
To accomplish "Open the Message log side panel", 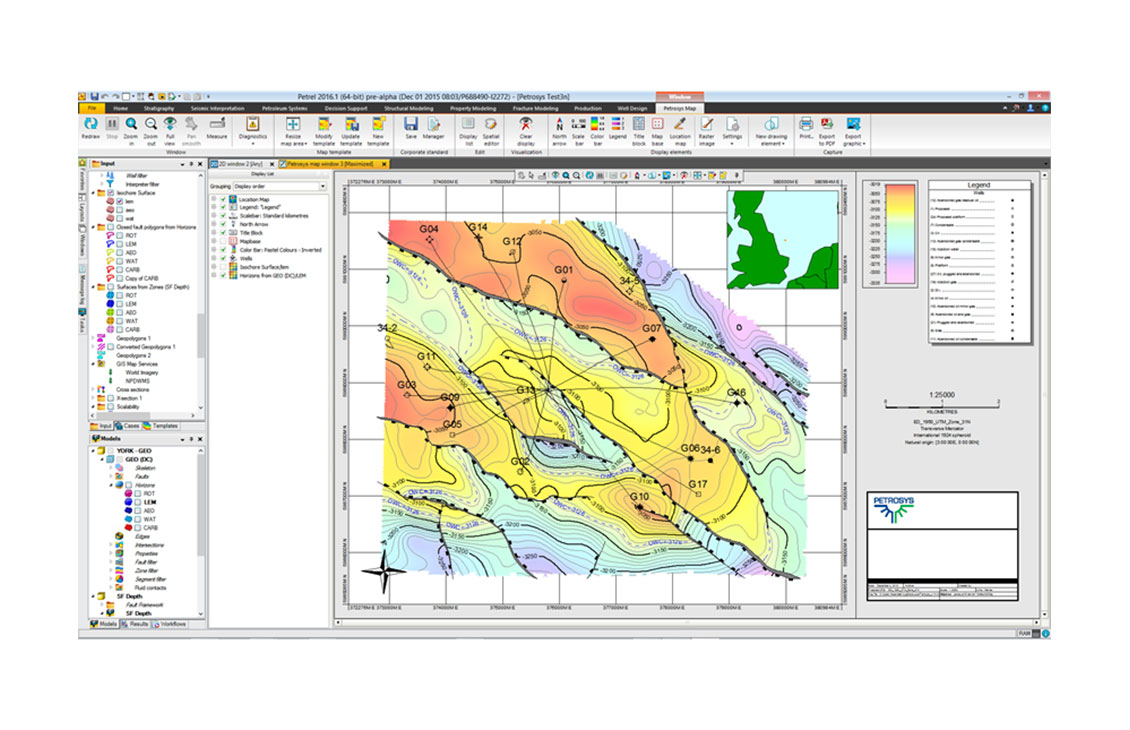I will 82,287.
